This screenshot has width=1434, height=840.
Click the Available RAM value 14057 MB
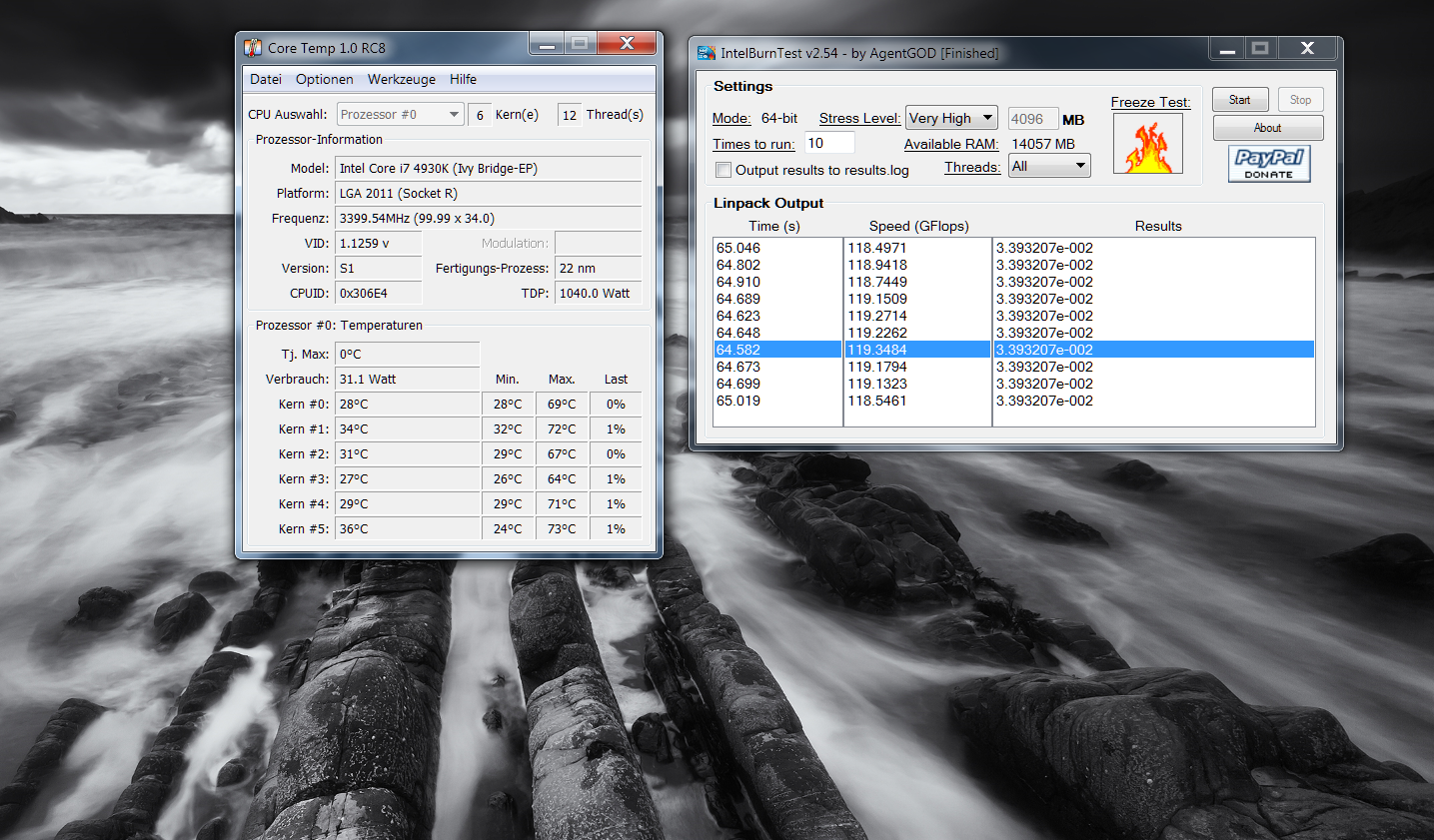point(1043,144)
